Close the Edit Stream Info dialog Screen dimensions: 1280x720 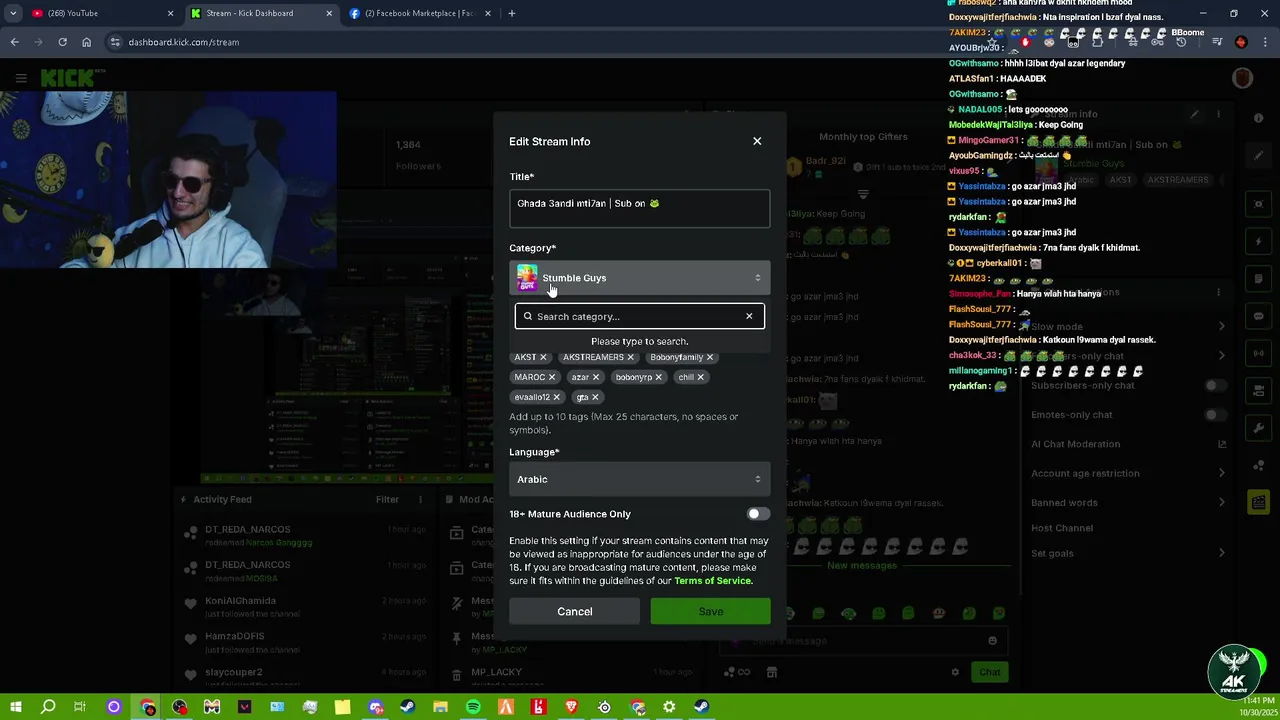click(x=757, y=141)
